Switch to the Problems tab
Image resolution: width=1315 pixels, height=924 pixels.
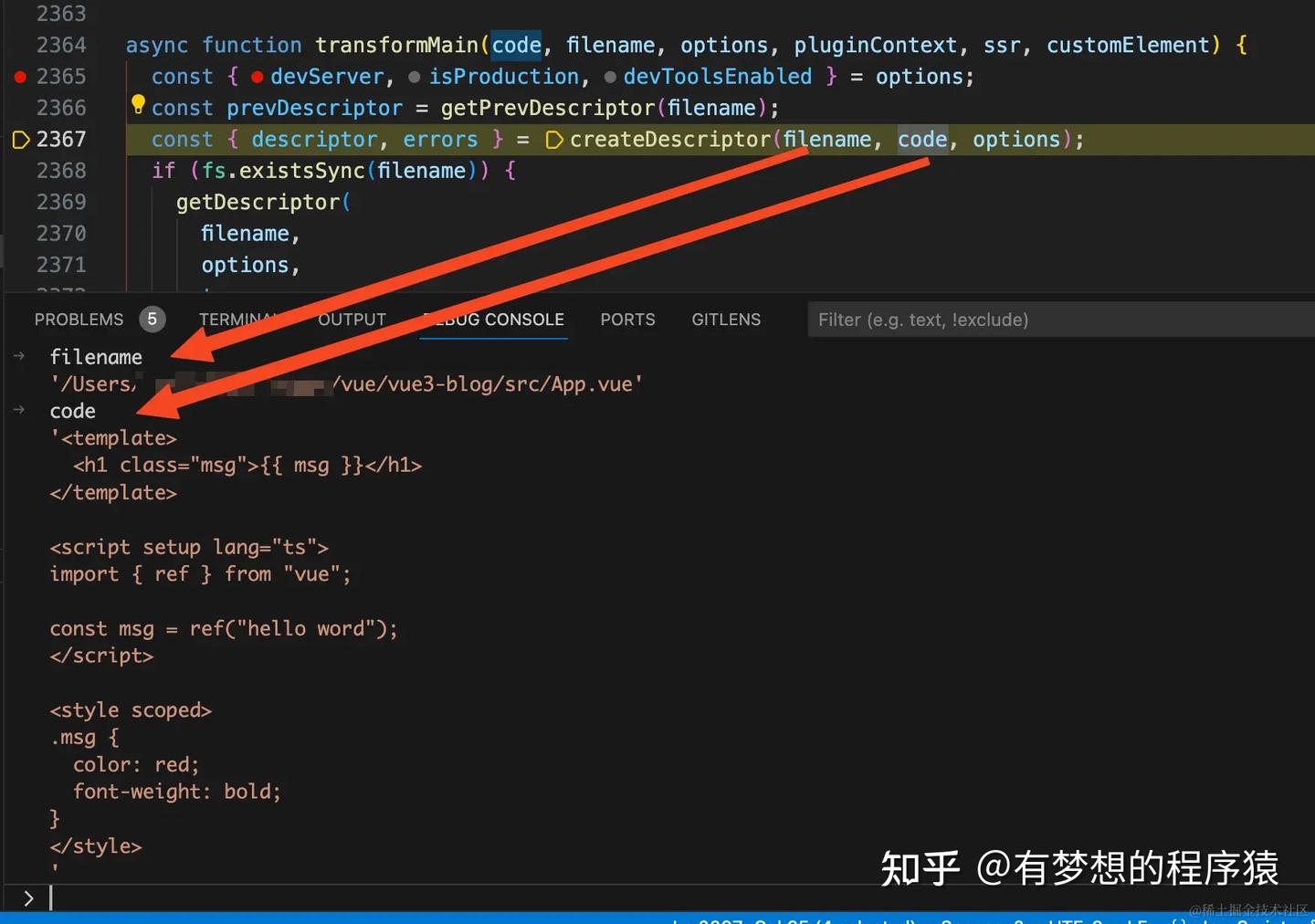[79, 319]
